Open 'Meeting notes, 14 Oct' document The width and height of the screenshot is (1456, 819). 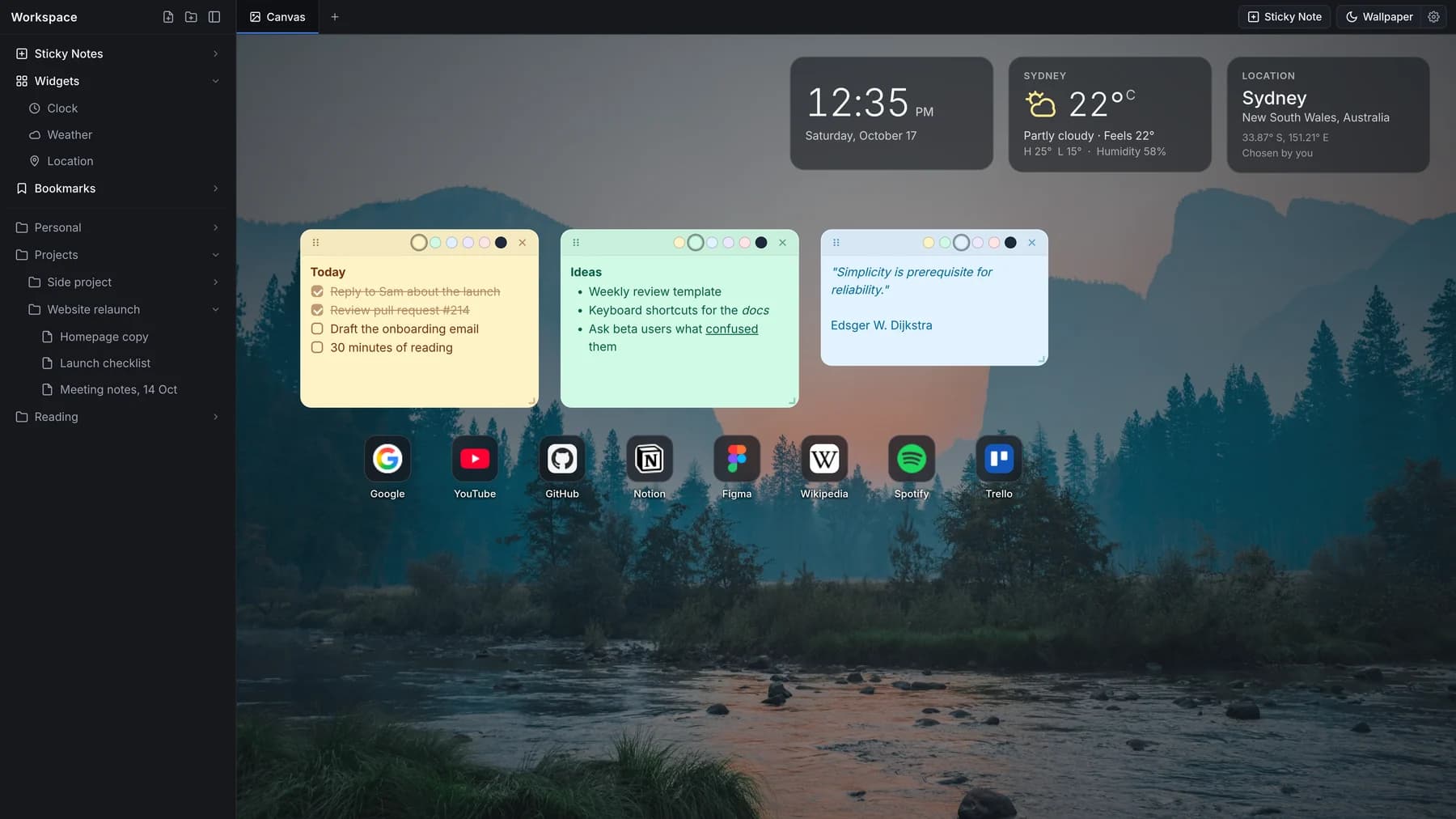pos(118,390)
